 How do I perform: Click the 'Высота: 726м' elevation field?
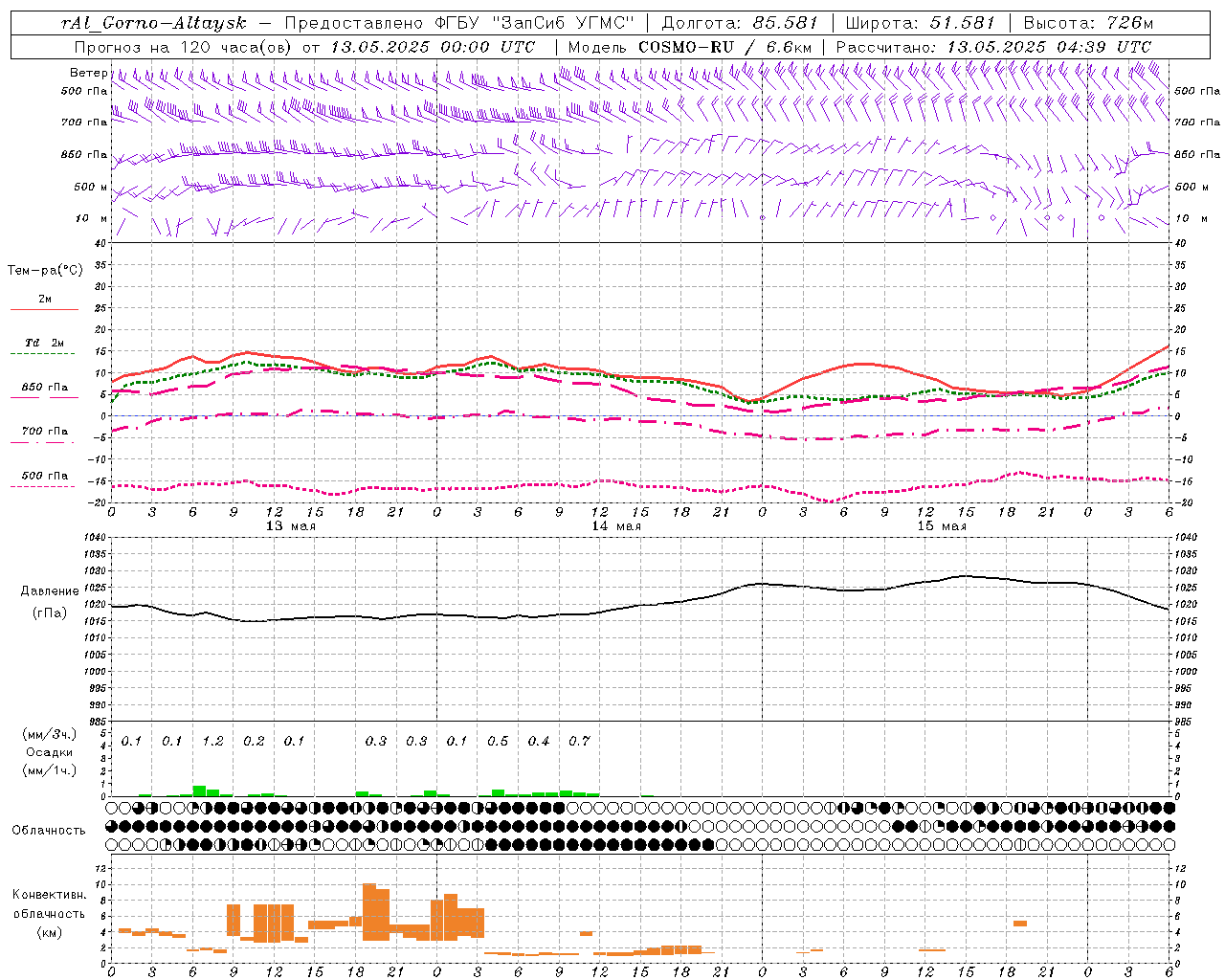point(1088,23)
